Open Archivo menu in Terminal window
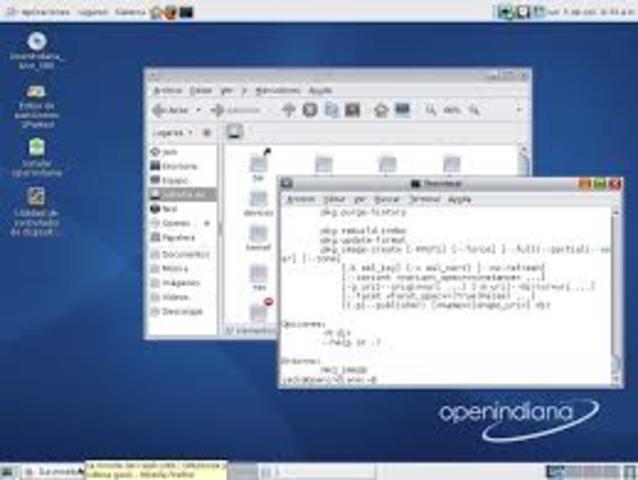 [x=300, y=199]
